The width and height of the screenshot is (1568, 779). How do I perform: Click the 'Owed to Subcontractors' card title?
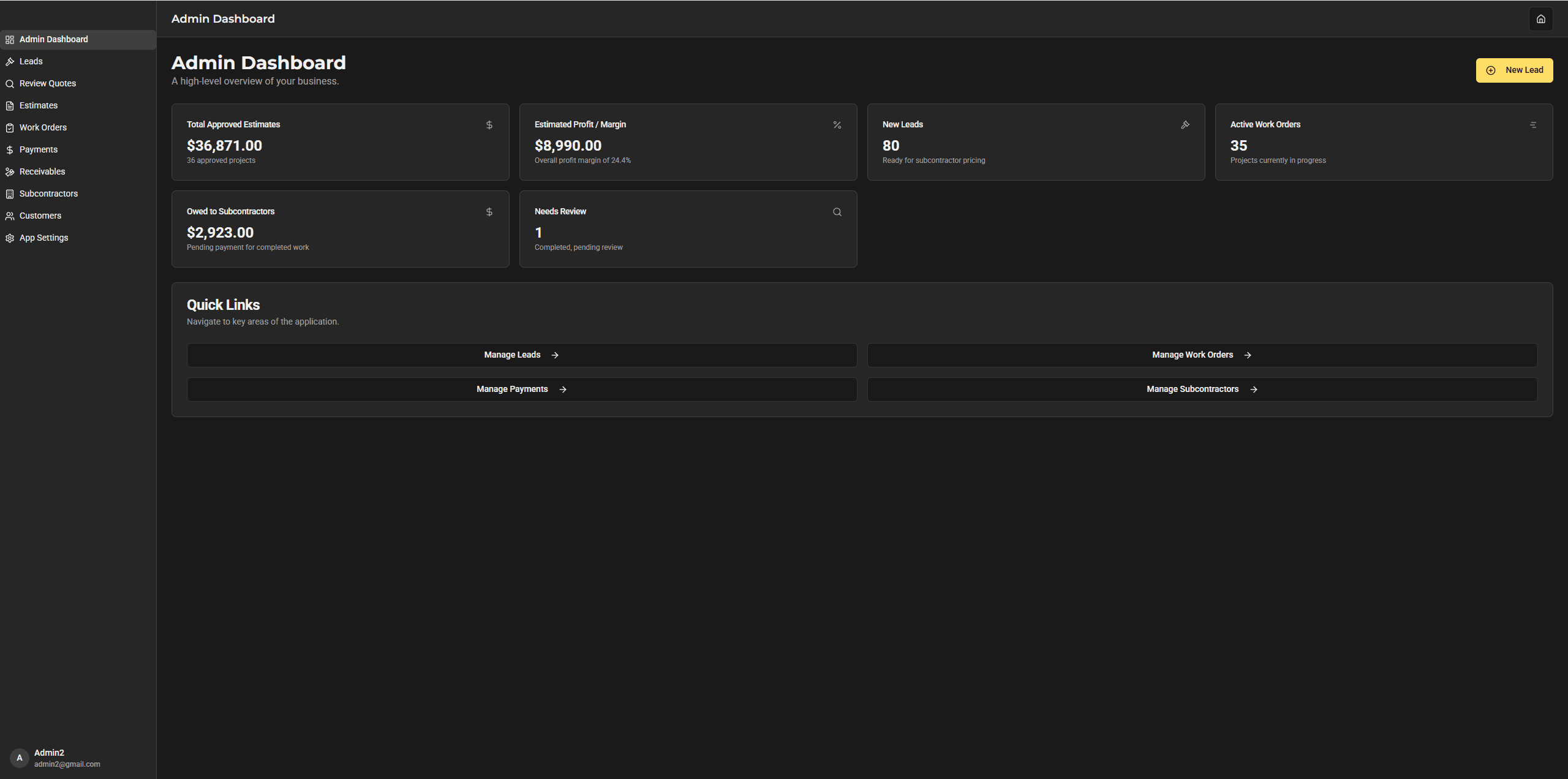[230, 211]
